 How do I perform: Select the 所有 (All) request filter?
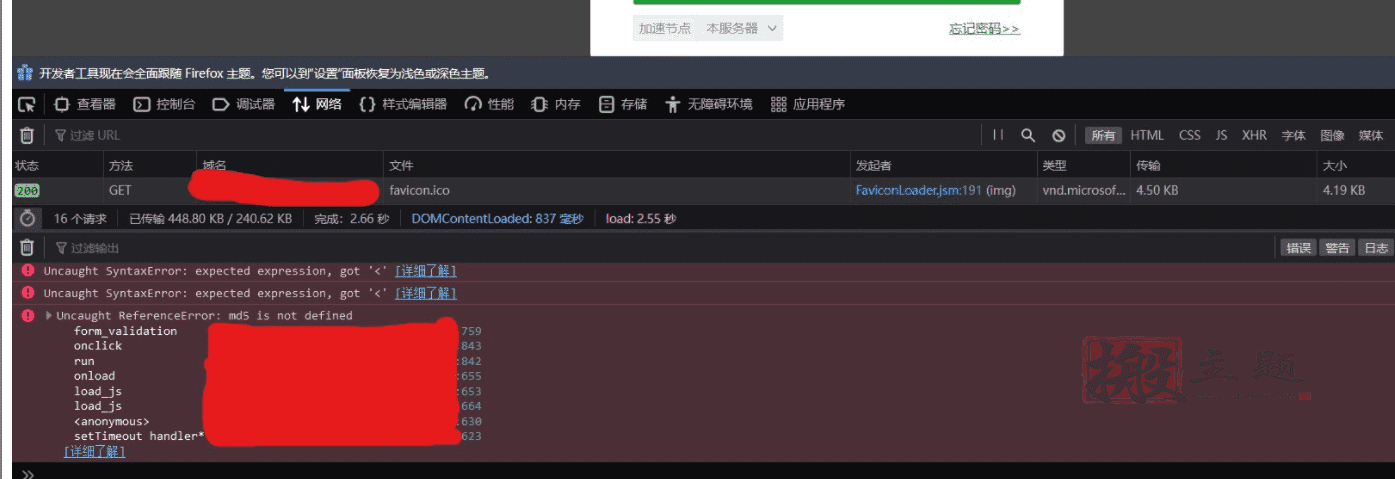pyautogui.click(x=1104, y=135)
